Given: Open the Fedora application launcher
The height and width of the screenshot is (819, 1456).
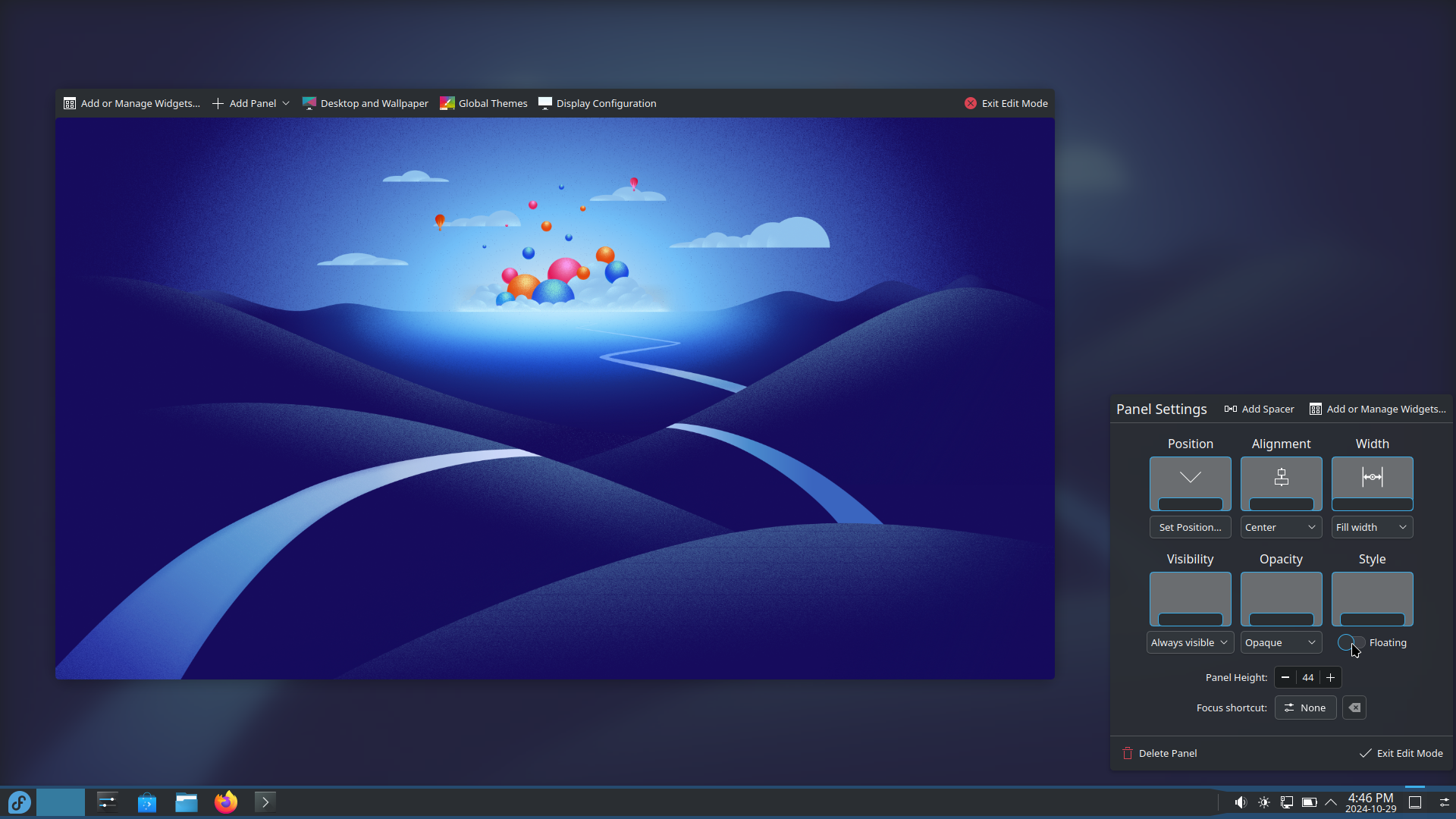Looking at the screenshot, I should tap(19, 802).
